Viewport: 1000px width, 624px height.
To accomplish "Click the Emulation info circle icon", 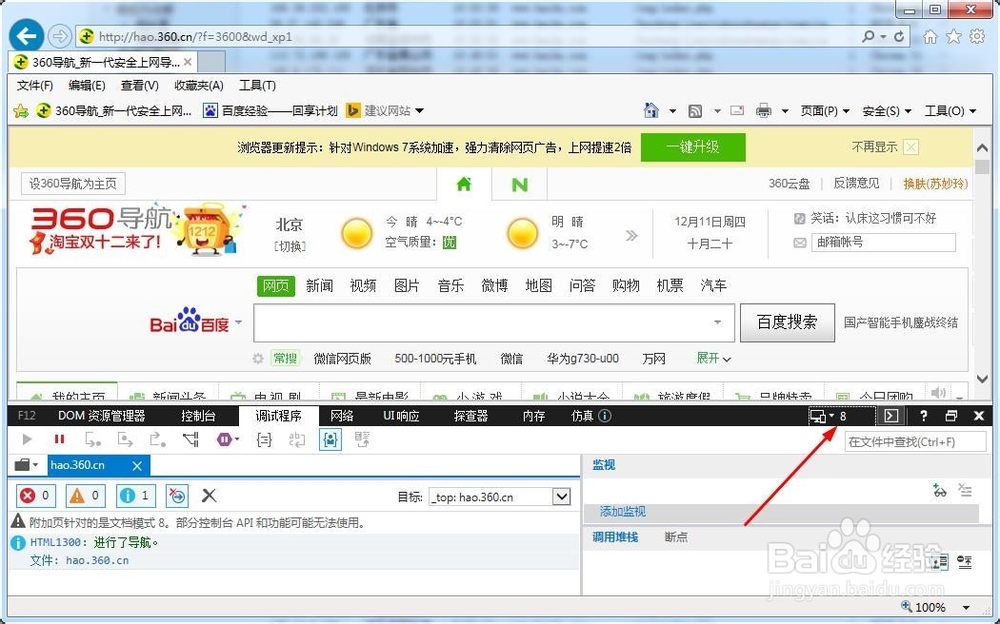I will (x=605, y=415).
